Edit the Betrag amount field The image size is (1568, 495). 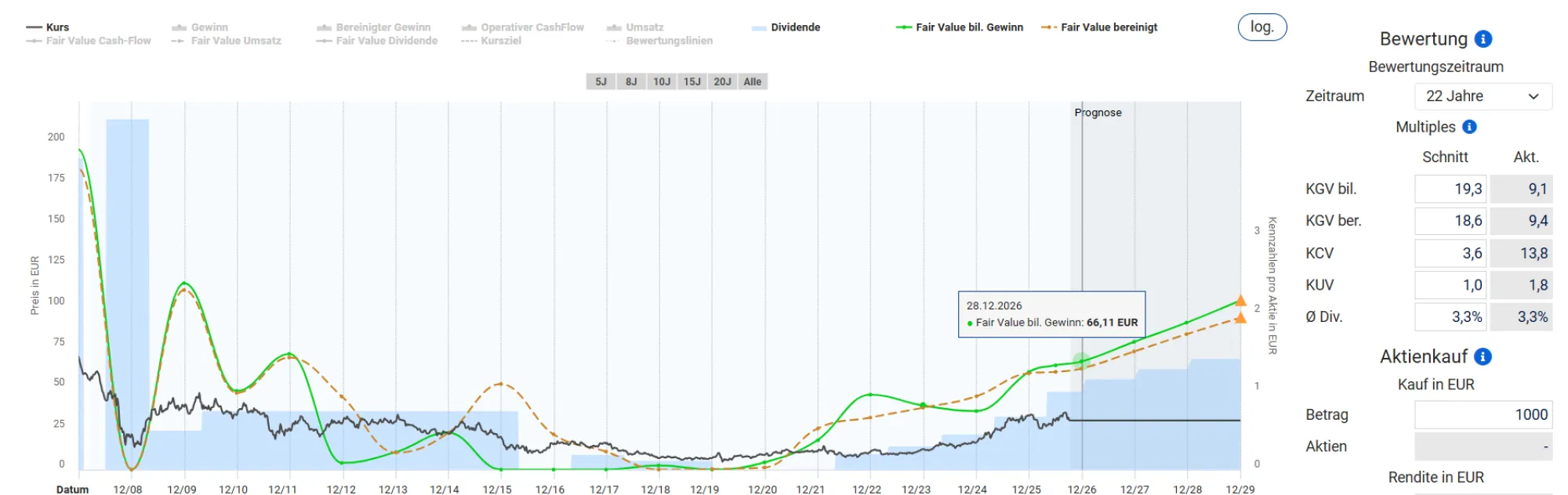(x=1483, y=415)
